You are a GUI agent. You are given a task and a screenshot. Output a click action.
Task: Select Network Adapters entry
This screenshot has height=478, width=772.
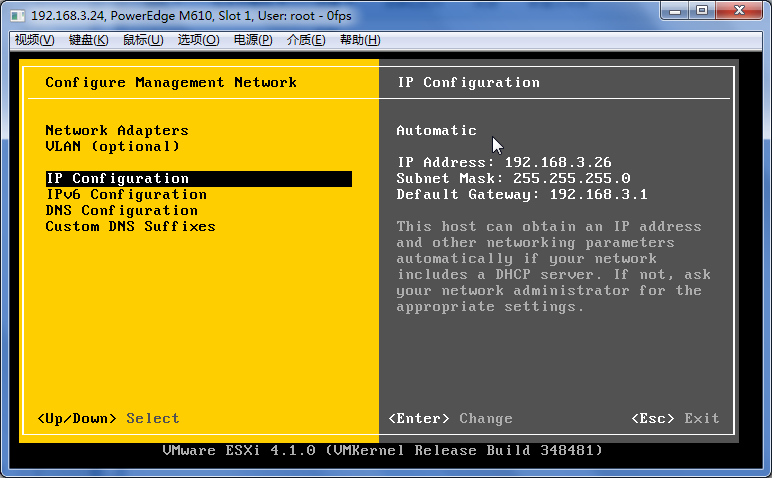pyautogui.click(x=117, y=130)
